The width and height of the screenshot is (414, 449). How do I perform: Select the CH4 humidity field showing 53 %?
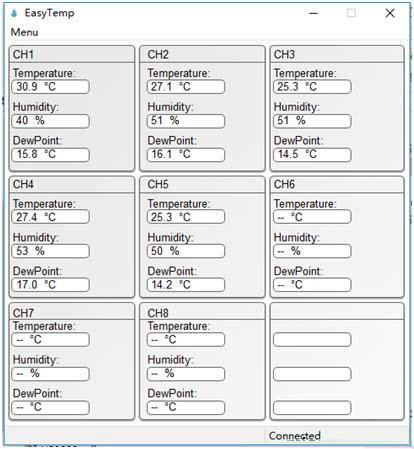click(x=51, y=251)
